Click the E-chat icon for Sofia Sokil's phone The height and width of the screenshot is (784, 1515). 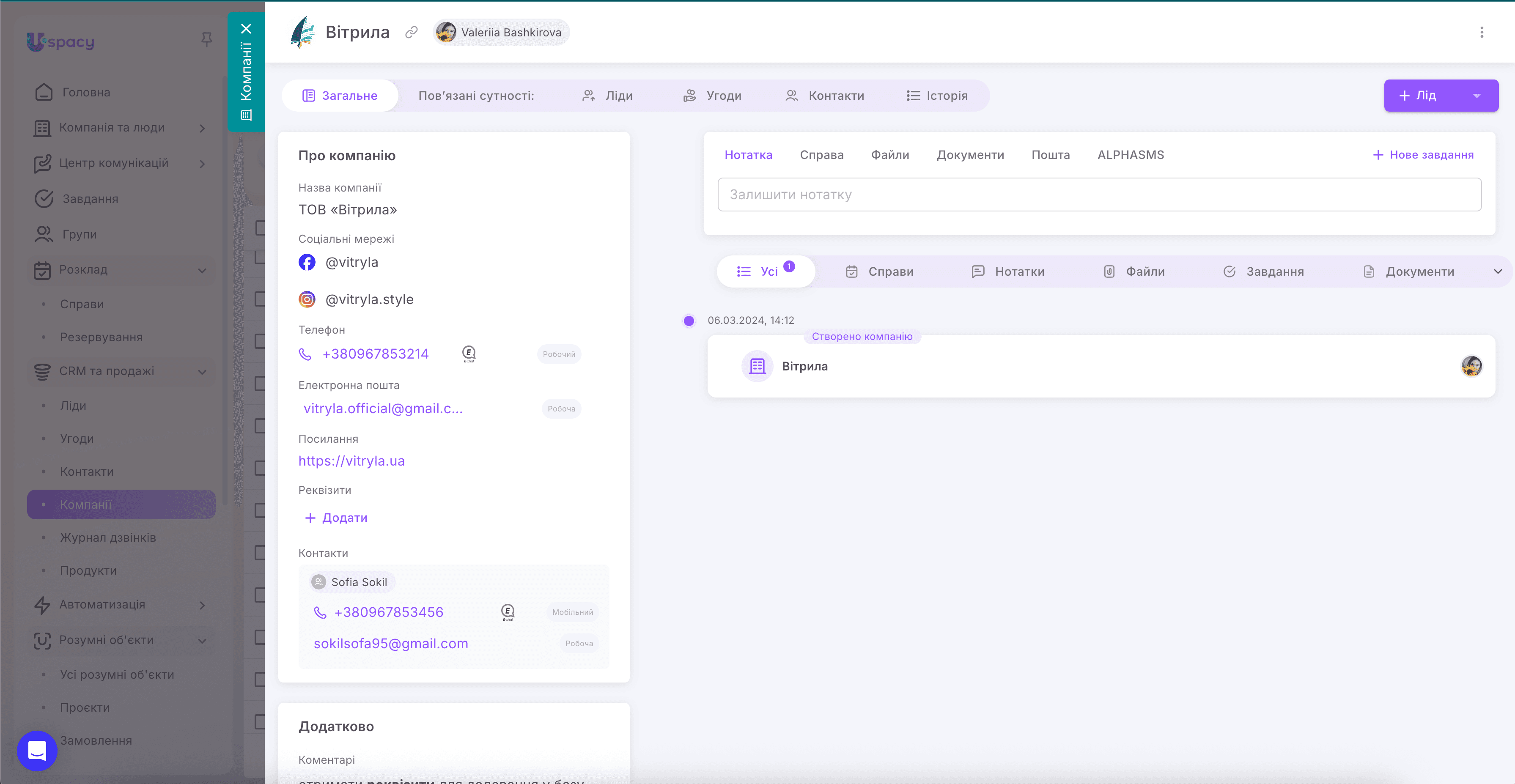[508, 611]
